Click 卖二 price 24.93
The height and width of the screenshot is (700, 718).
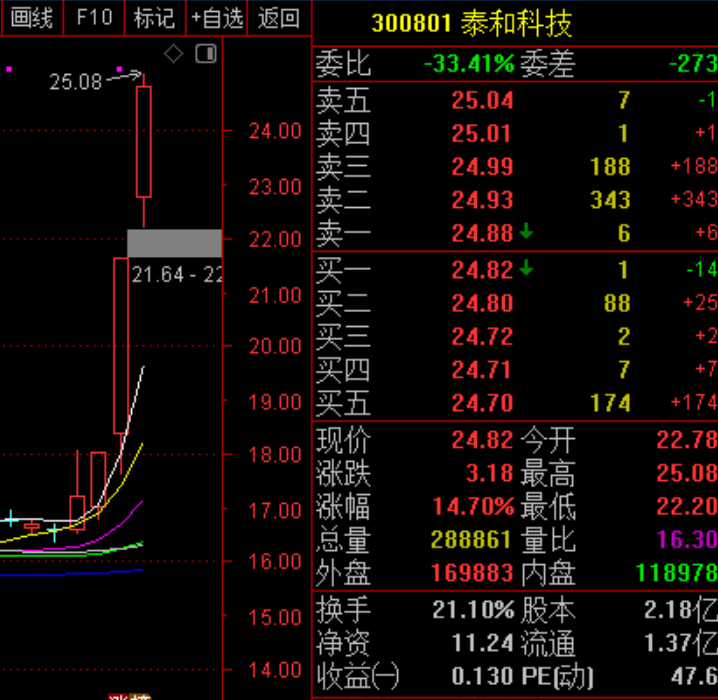[482, 200]
